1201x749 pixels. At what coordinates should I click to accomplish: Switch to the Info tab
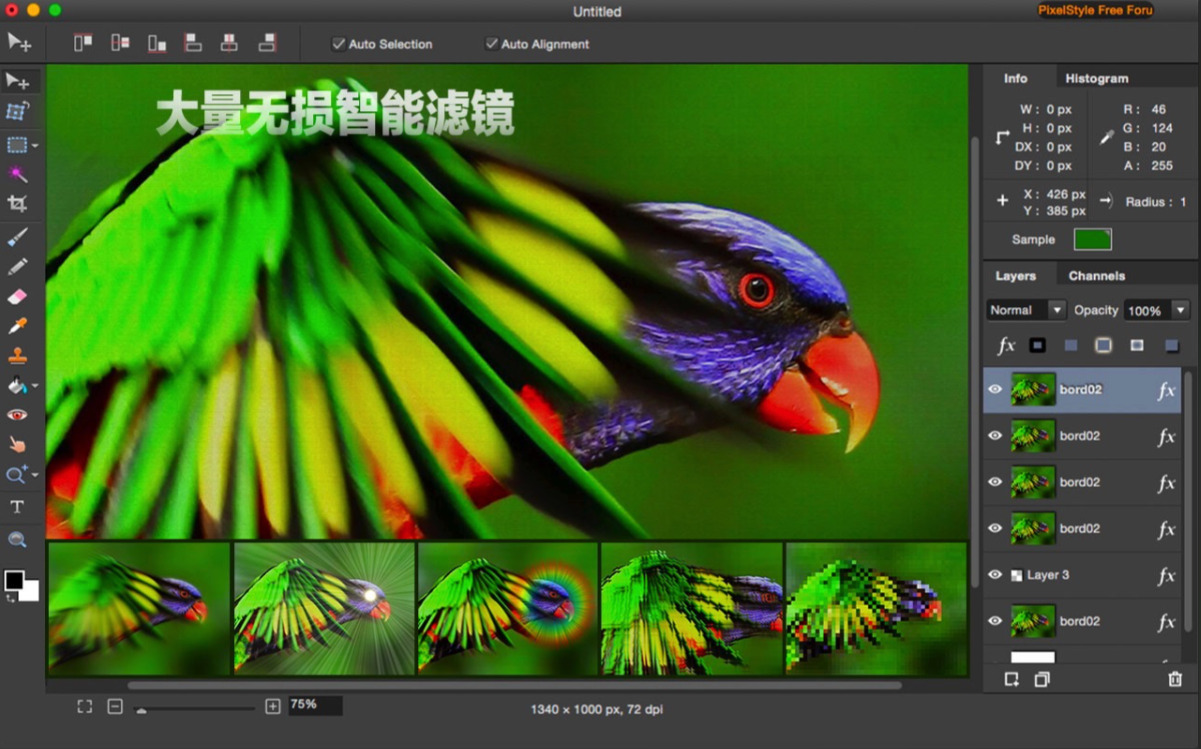[1016, 78]
